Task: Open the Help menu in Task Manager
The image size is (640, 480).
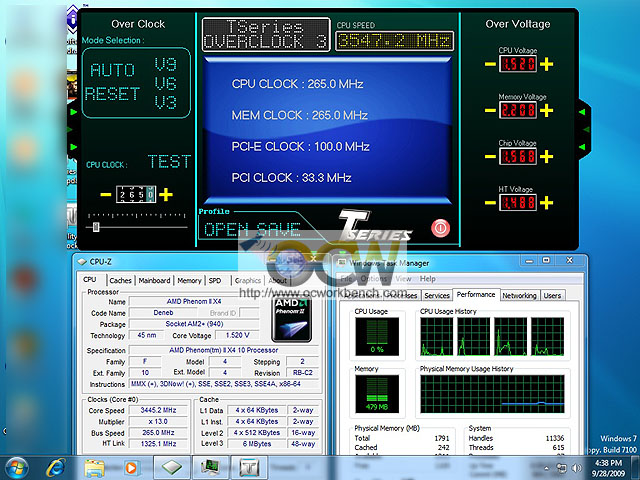Action: (x=427, y=279)
